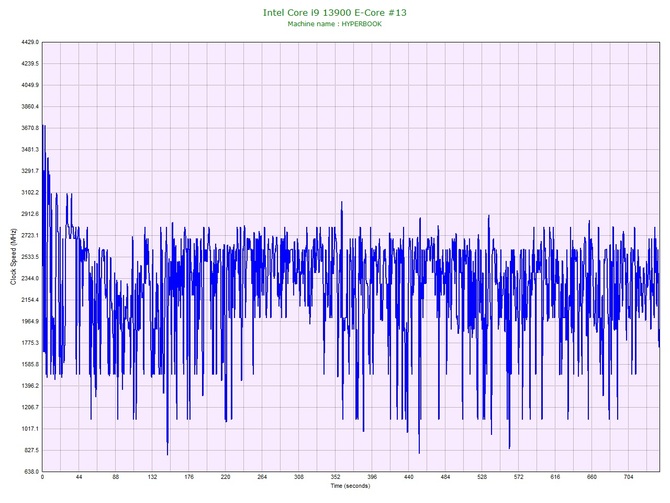Click the 352 tick on time axis
670x503 pixels.
(x=335, y=477)
